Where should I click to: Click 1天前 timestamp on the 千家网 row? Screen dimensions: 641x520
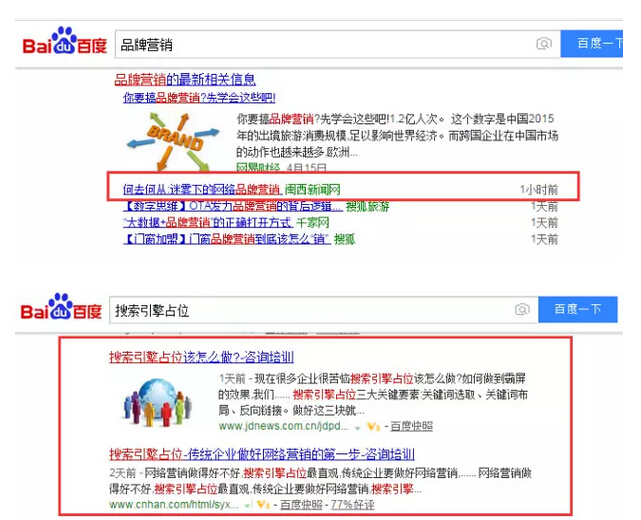pos(545,223)
